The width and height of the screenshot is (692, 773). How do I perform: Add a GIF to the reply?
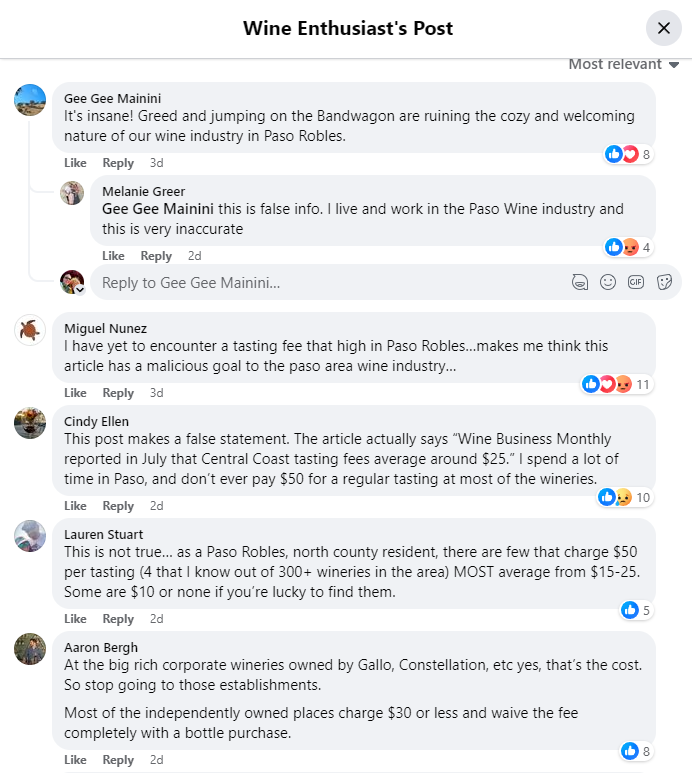635,283
